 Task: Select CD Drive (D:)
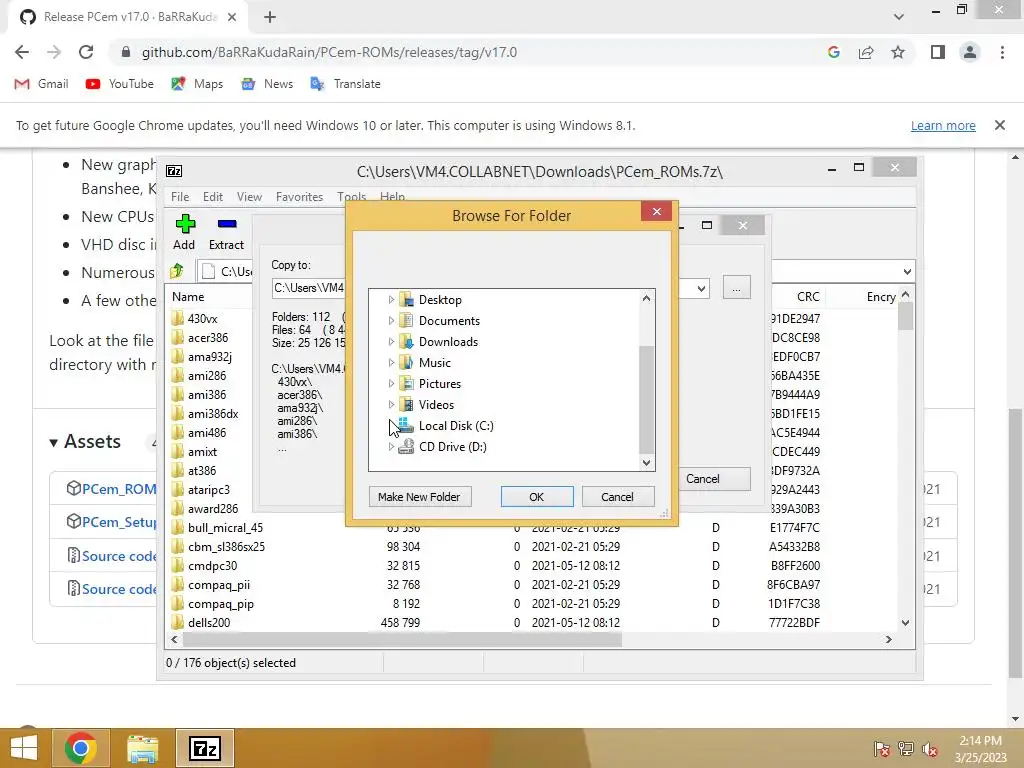pyautogui.click(x=453, y=446)
